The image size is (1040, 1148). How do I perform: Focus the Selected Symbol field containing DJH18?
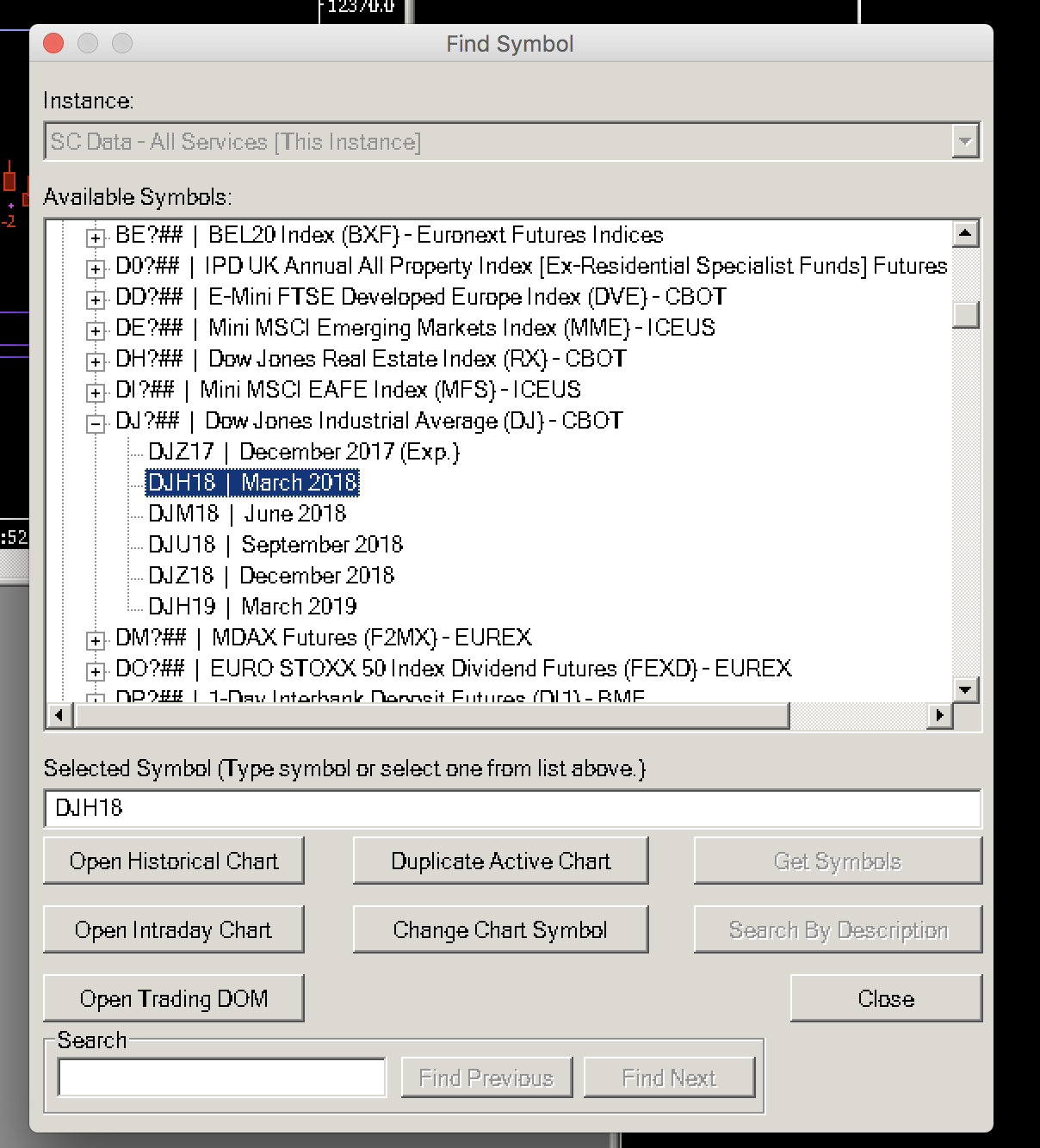[512, 808]
